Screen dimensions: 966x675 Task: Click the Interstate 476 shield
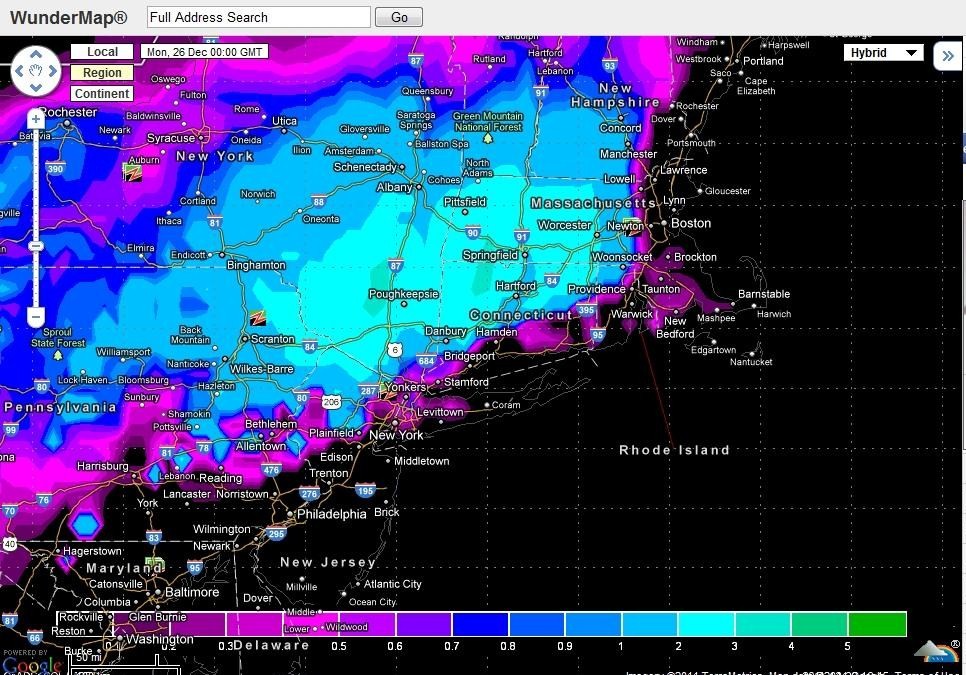click(x=271, y=470)
